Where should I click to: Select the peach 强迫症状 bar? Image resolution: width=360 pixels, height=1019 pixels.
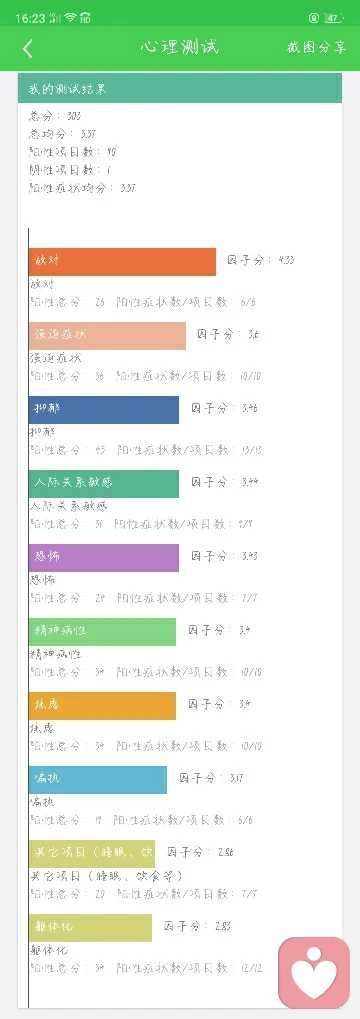107,335
